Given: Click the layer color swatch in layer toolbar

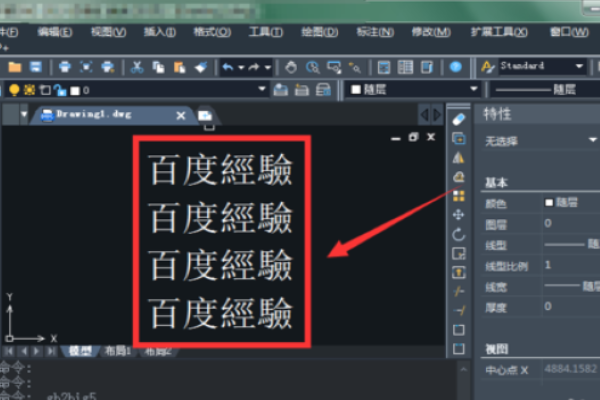Looking at the screenshot, I should (x=75, y=91).
